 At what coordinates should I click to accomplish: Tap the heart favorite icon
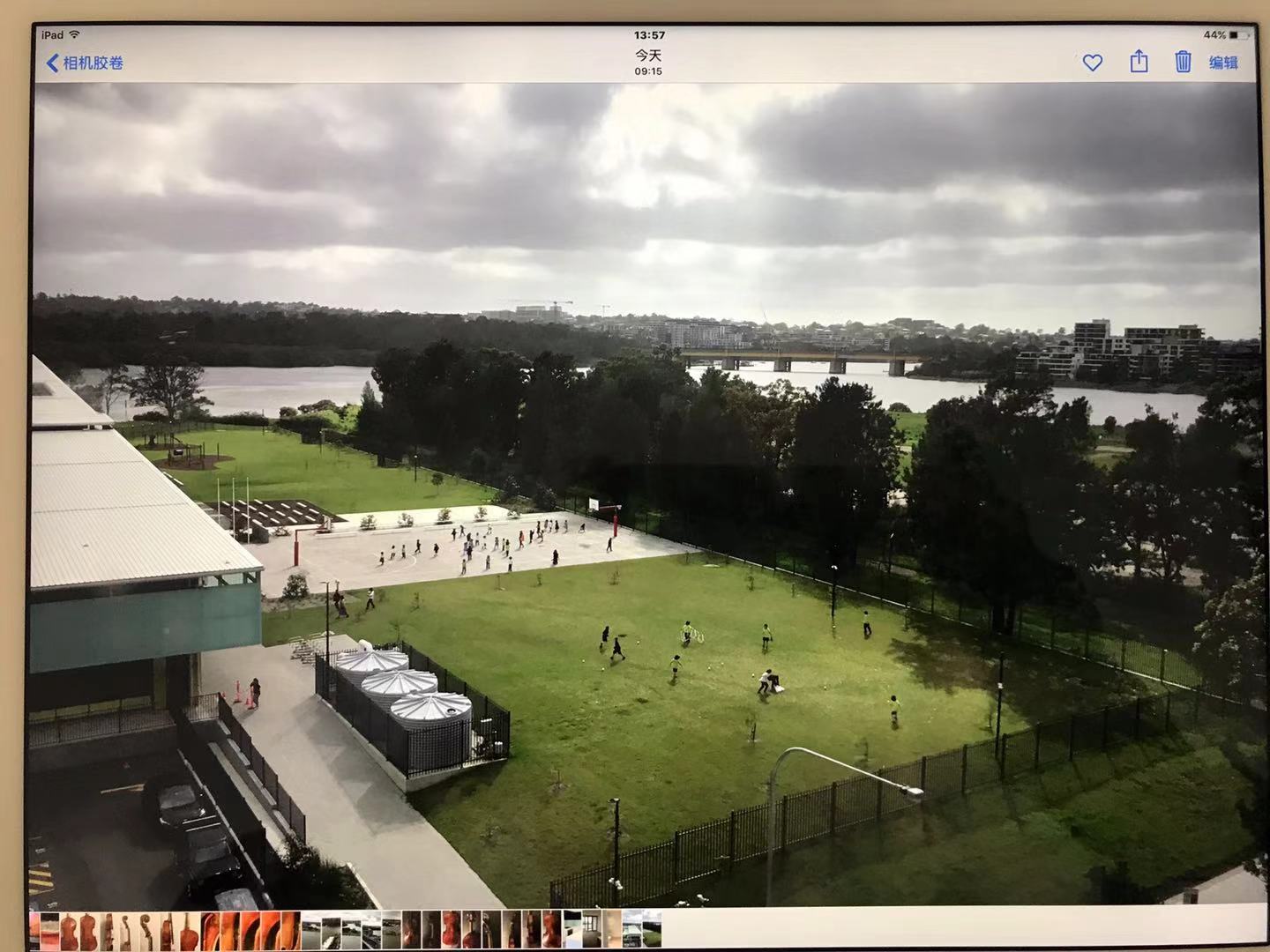[1092, 63]
